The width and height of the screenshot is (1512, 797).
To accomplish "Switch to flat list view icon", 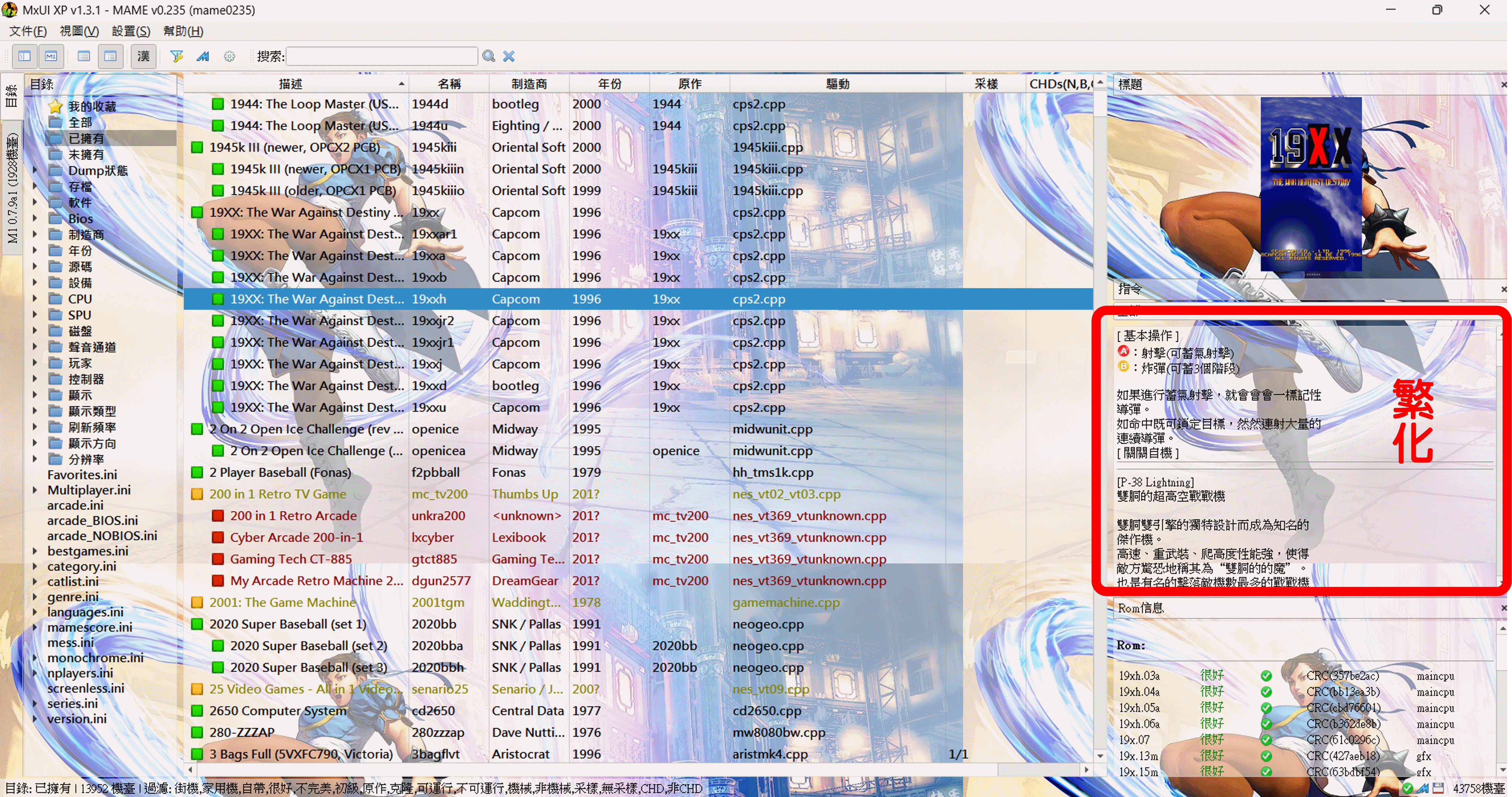I will tap(84, 57).
